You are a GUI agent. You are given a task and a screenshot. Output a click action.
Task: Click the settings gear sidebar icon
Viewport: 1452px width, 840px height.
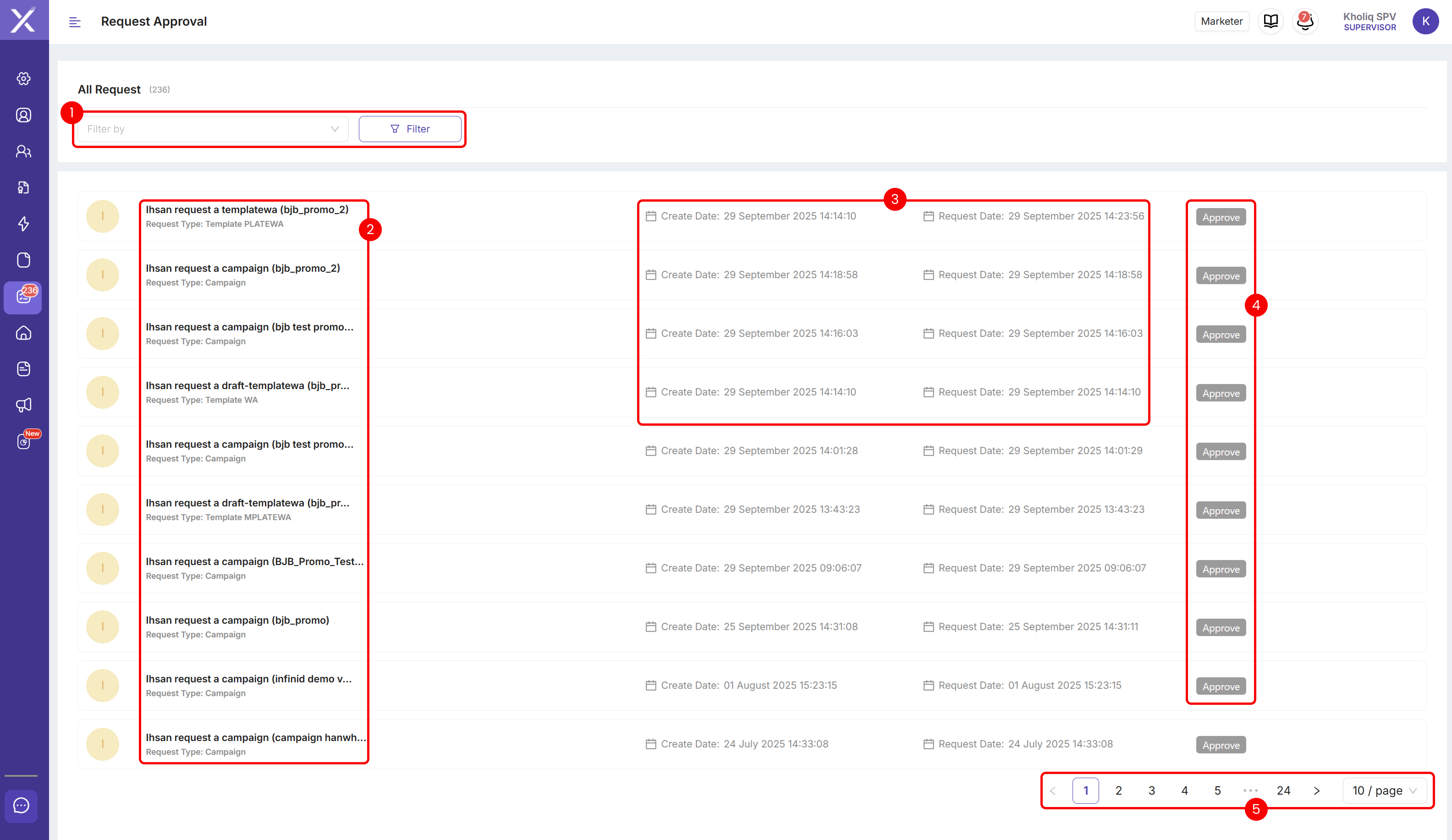(x=24, y=78)
